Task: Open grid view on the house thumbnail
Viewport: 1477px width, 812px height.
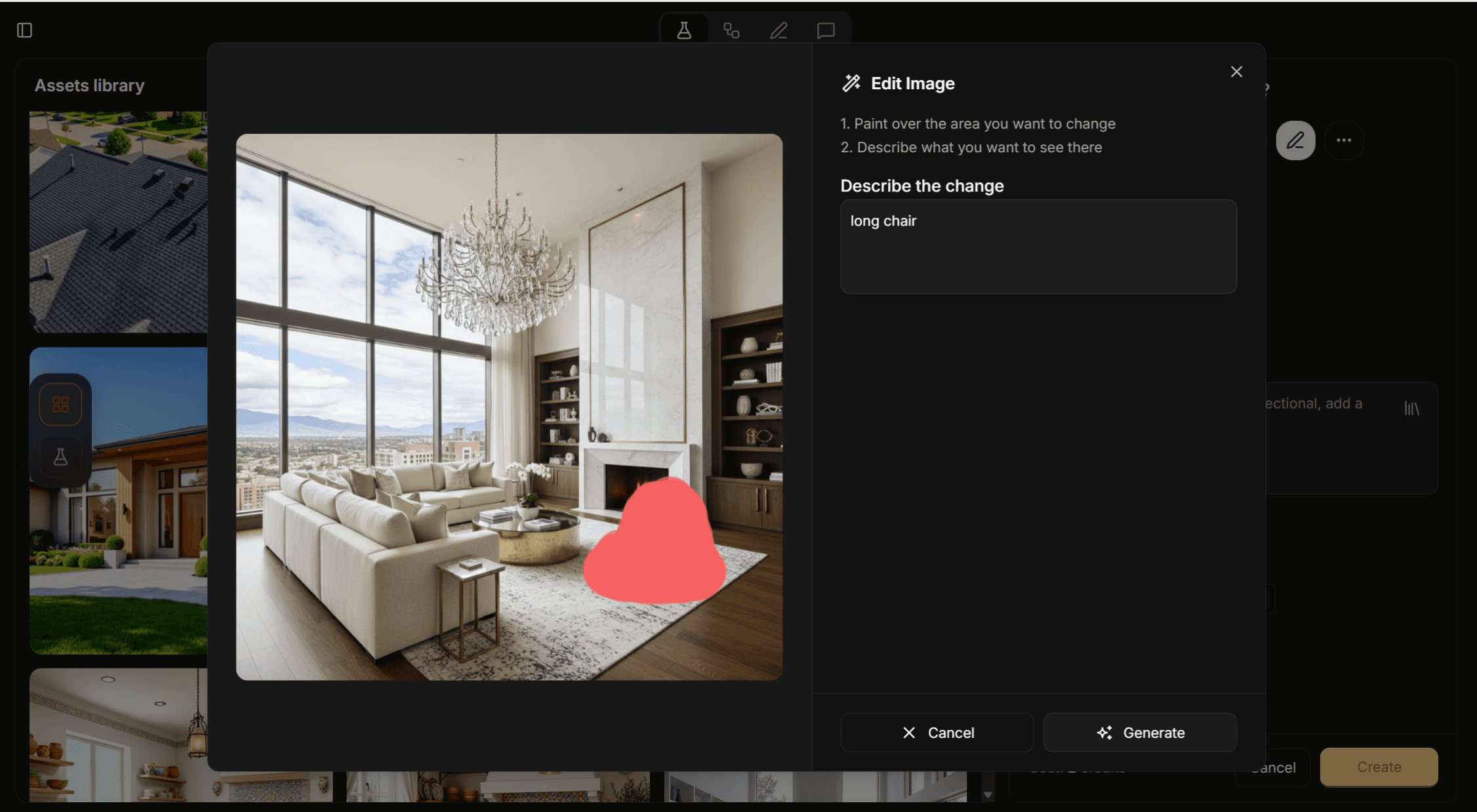Action: coord(60,404)
